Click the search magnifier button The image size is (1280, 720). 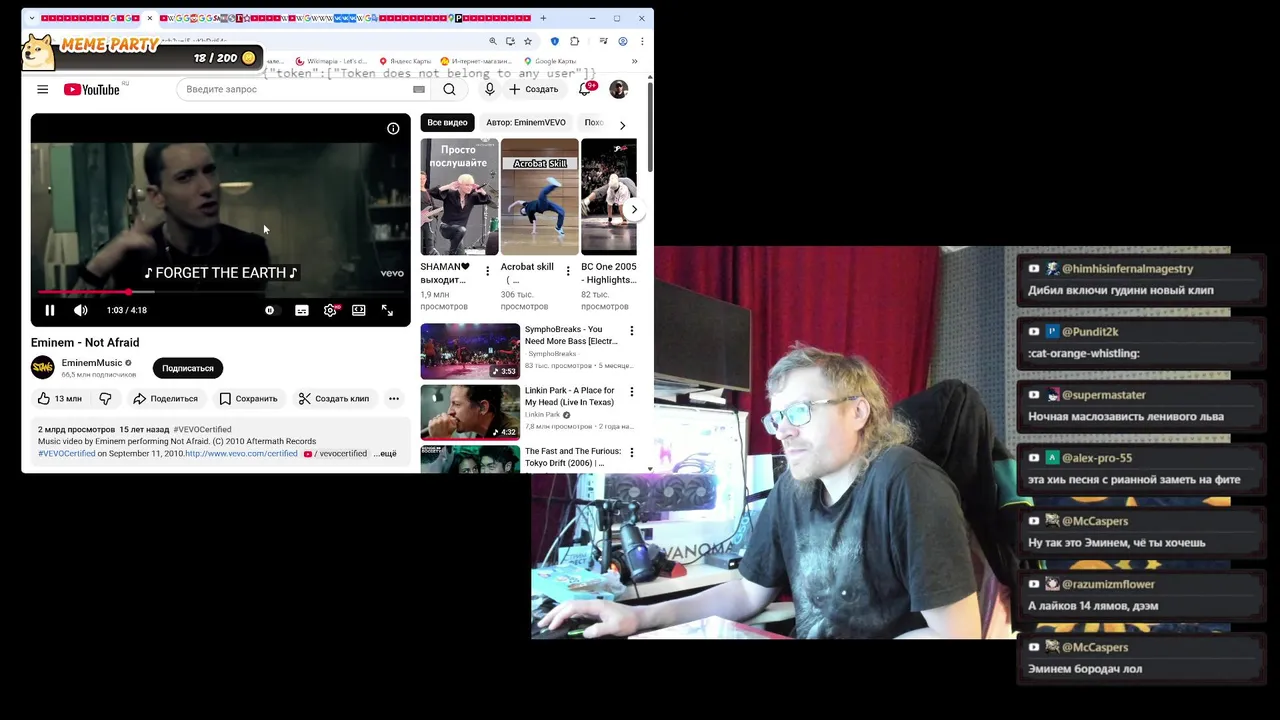pos(449,90)
